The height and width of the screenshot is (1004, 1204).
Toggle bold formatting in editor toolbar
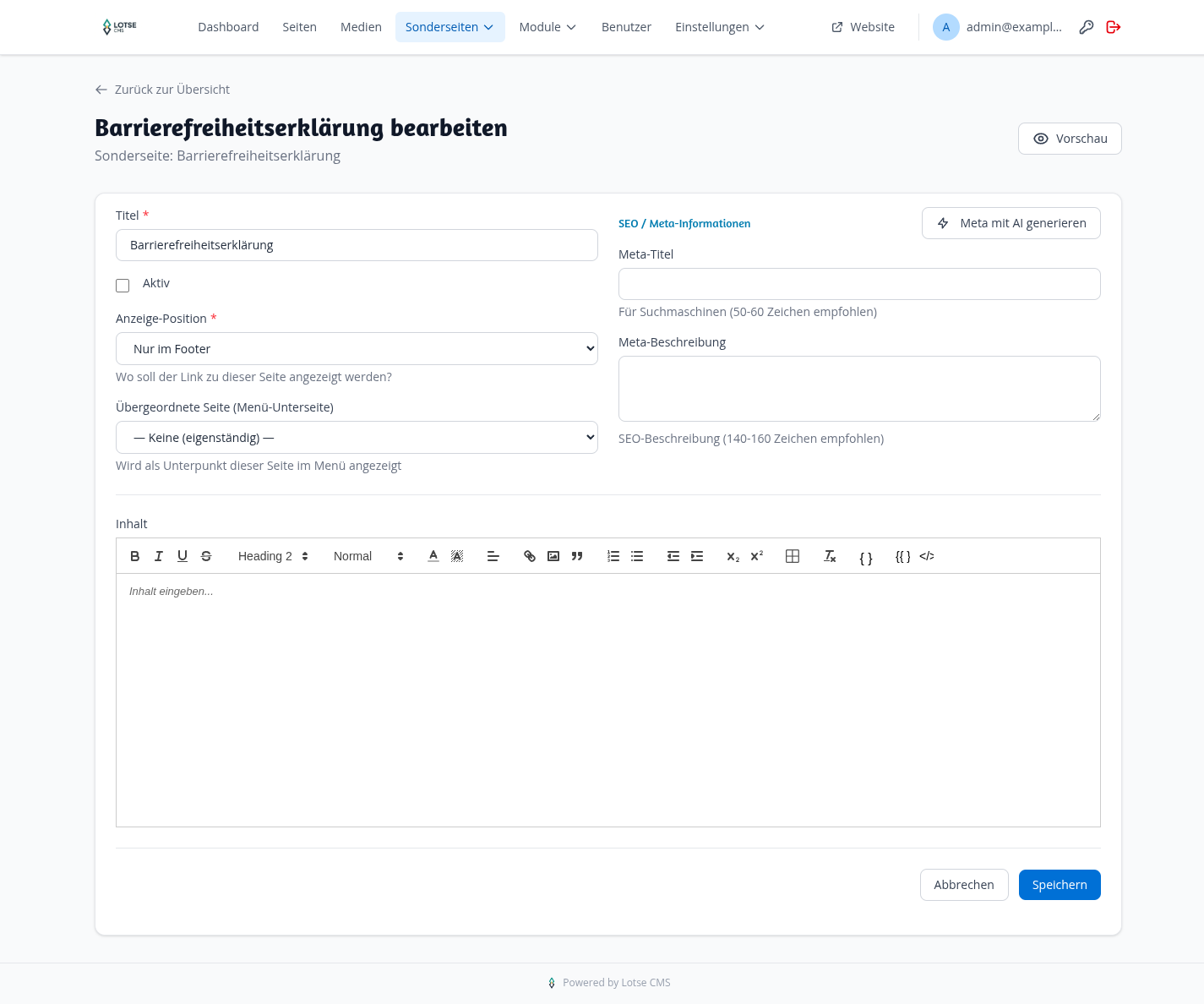(135, 556)
